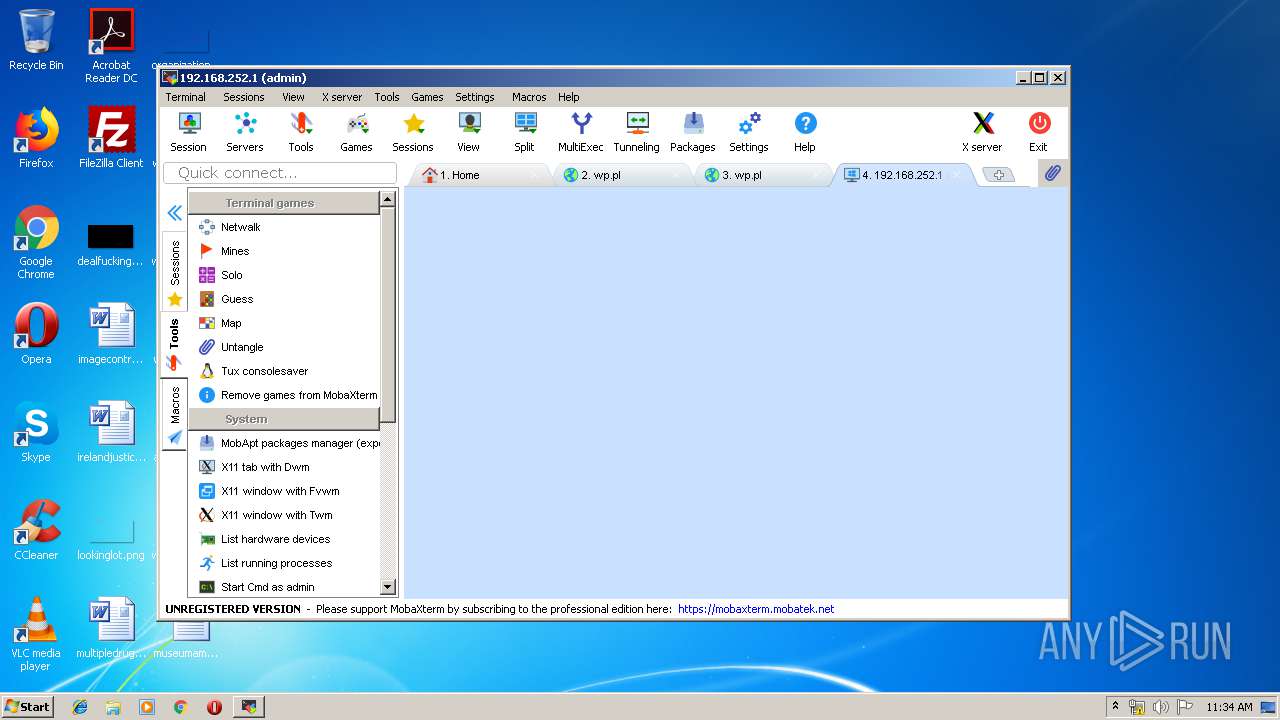The width and height of the screenshot is (1280, 720).
Task: Open the mobaxterm.mobatek.net link
Action: [756, 609]
